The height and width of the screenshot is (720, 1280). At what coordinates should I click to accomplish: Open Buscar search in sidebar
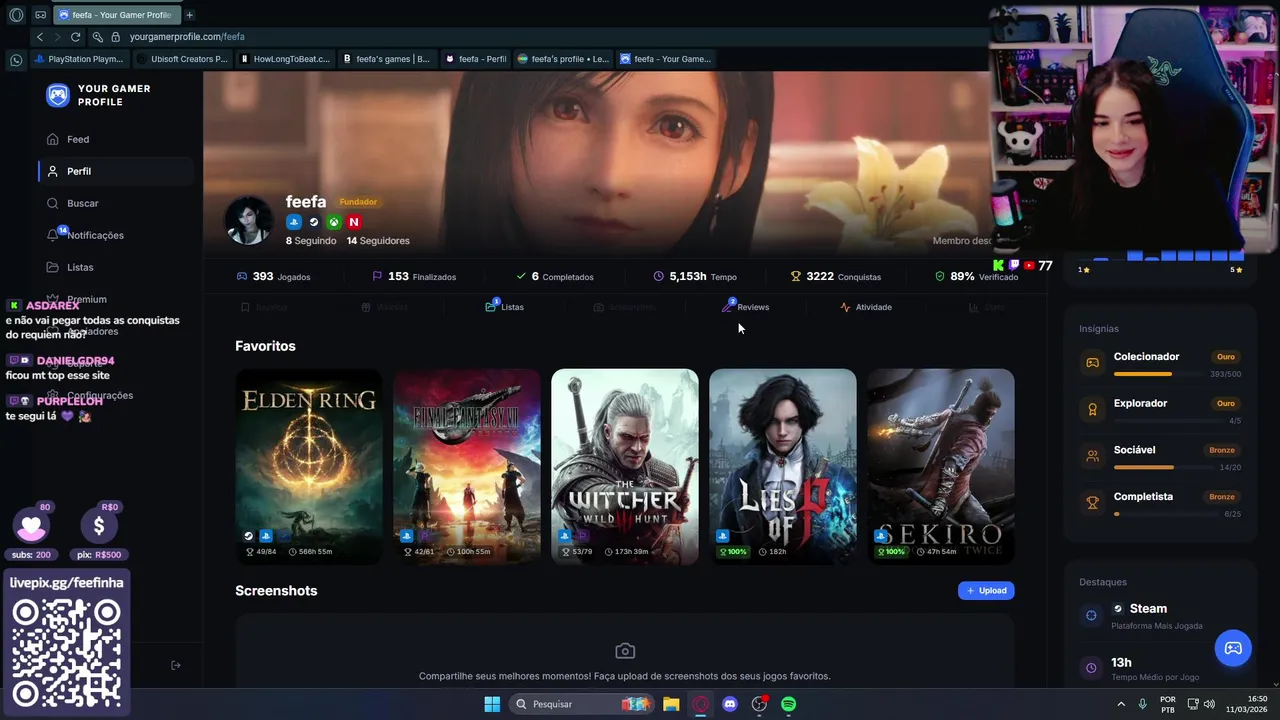tap(72, 203)
